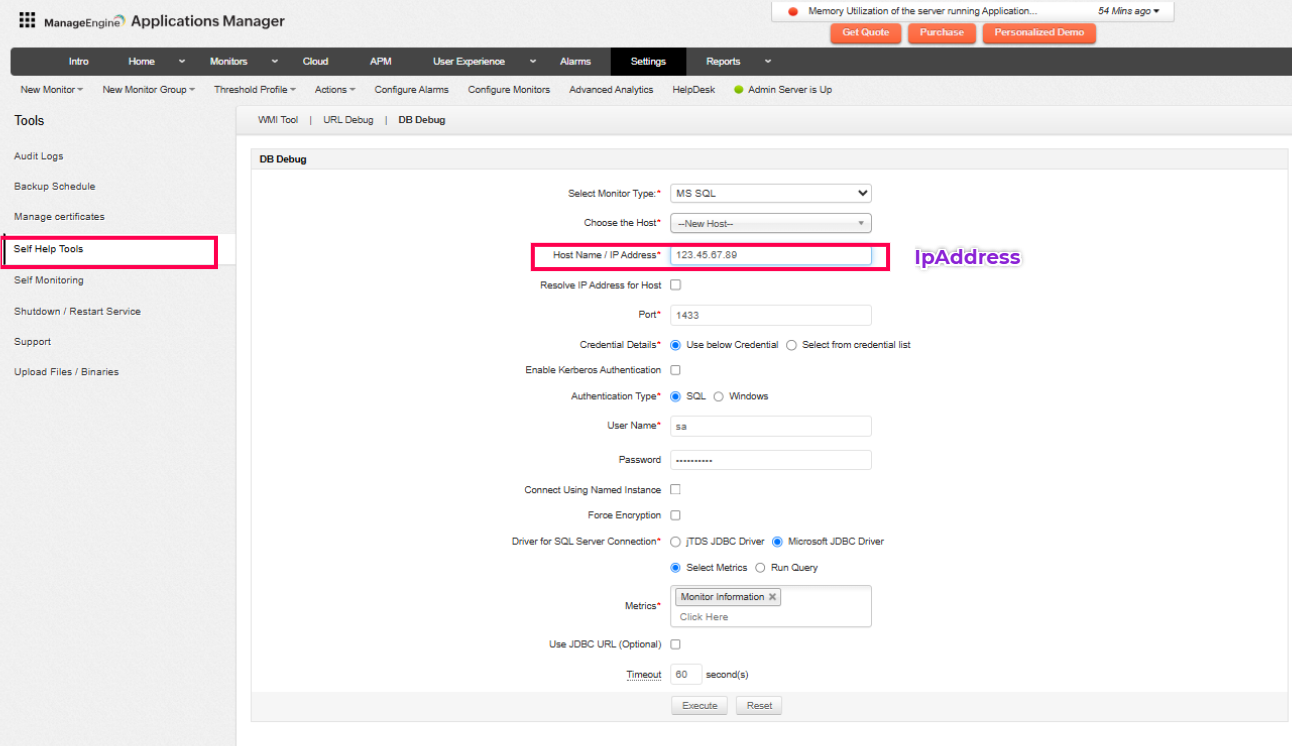Click the Port input field
Viewport: 1292px width, 746px height.
[771, 315]
